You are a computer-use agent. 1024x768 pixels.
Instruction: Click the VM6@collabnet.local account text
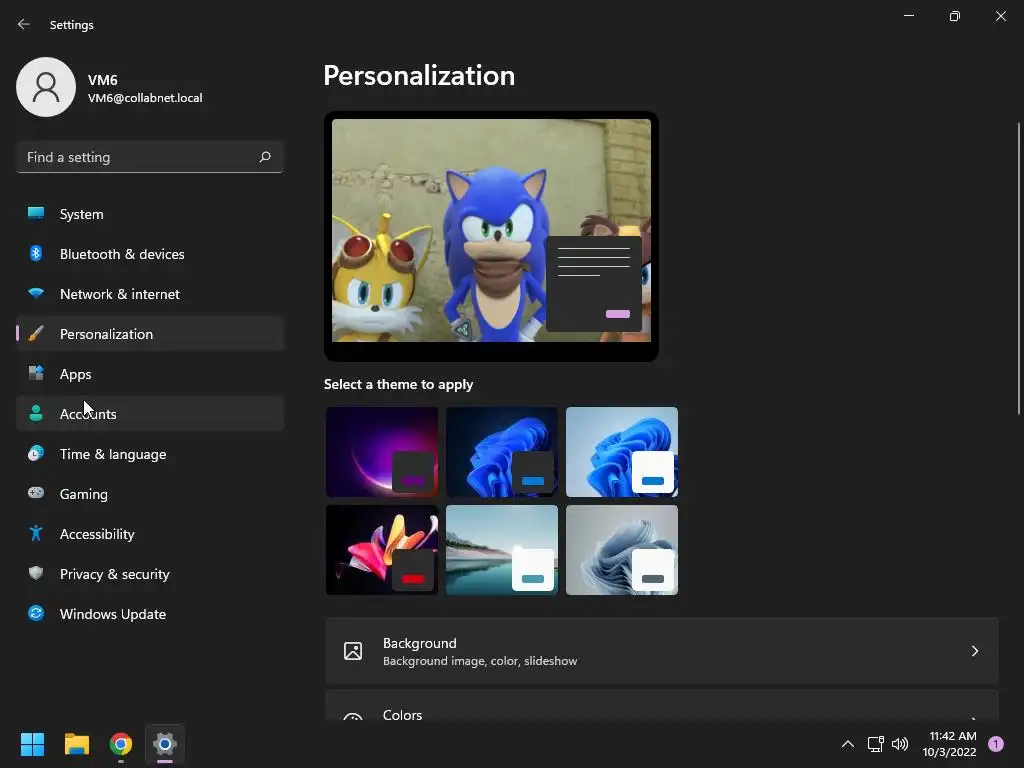coord(145,98)
